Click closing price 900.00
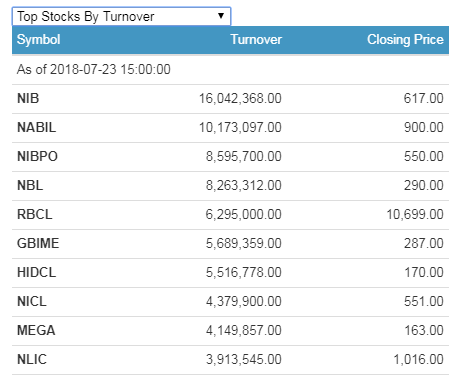Screen dimensions: 458x375 point(424,127)
